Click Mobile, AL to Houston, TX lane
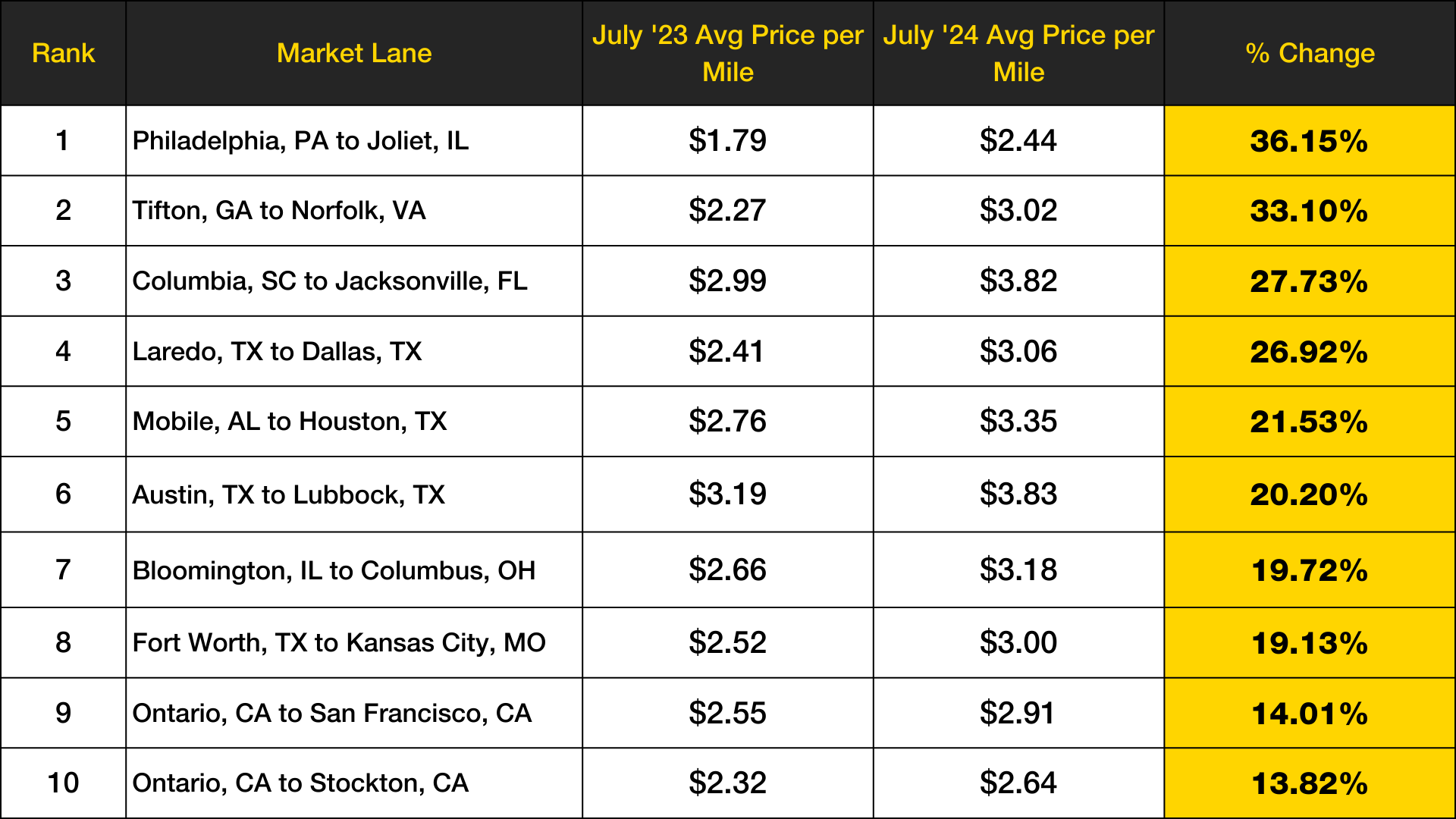 (x=290, y=422)
